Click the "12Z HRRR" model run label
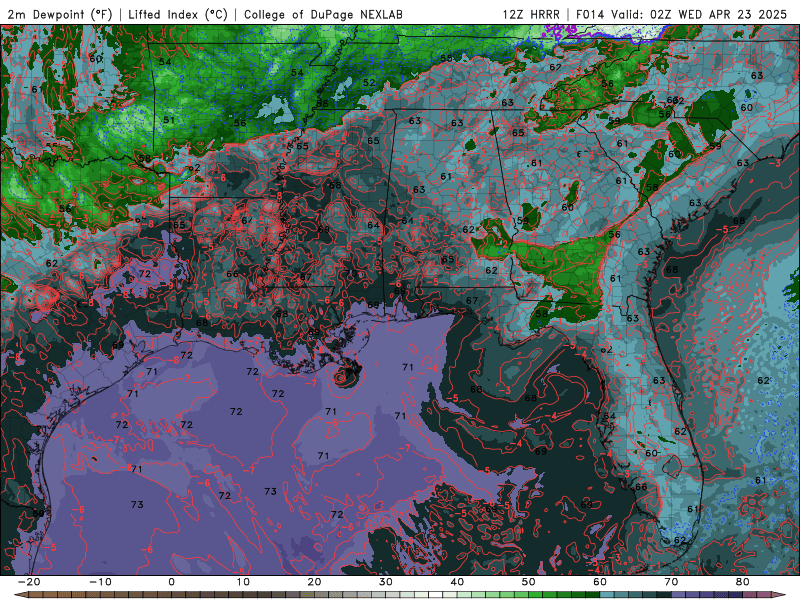The height and width of the screenshot is (600, 800). pos(531,14)
